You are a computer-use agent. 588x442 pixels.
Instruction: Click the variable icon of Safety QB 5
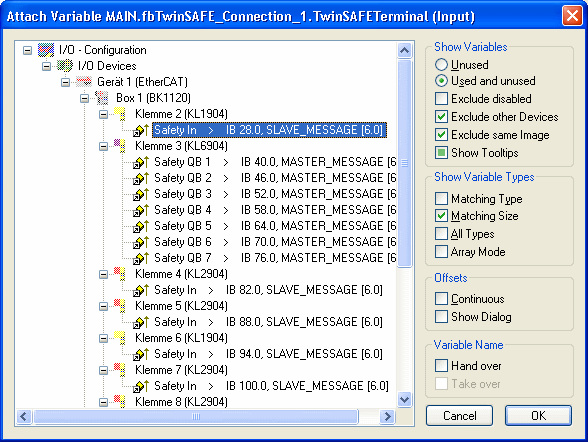(141, 226)
